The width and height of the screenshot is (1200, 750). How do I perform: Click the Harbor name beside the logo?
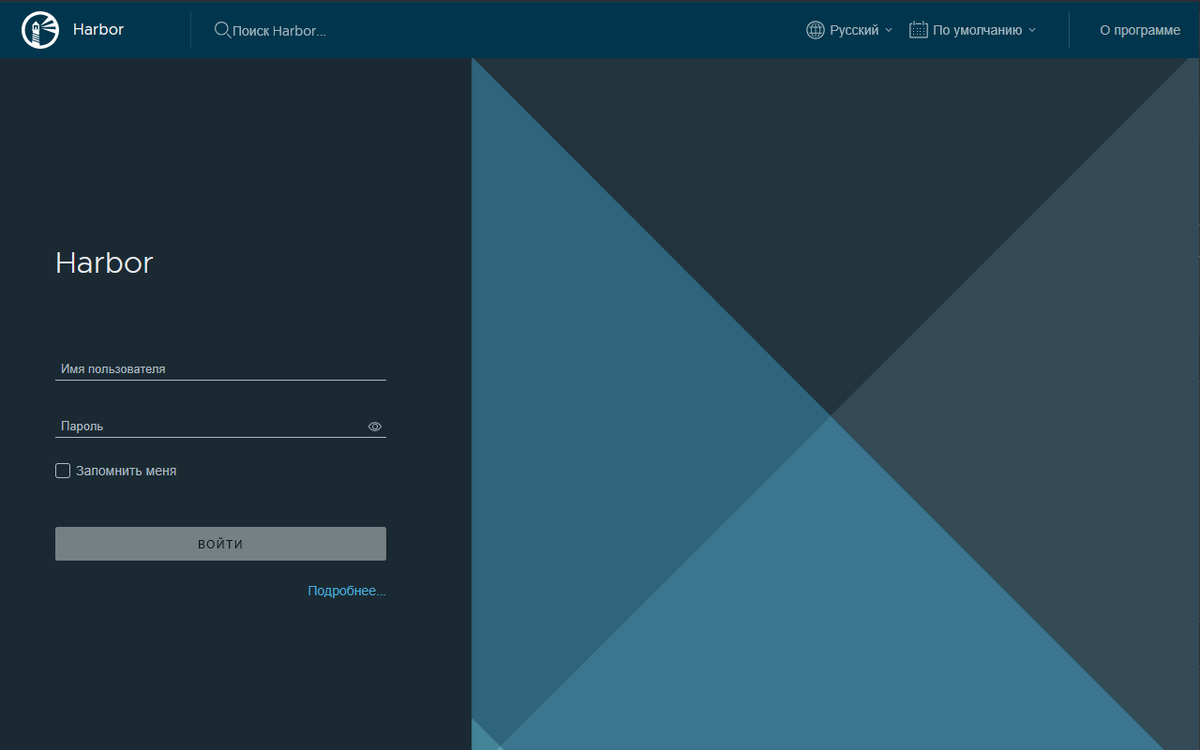point(98,30)
